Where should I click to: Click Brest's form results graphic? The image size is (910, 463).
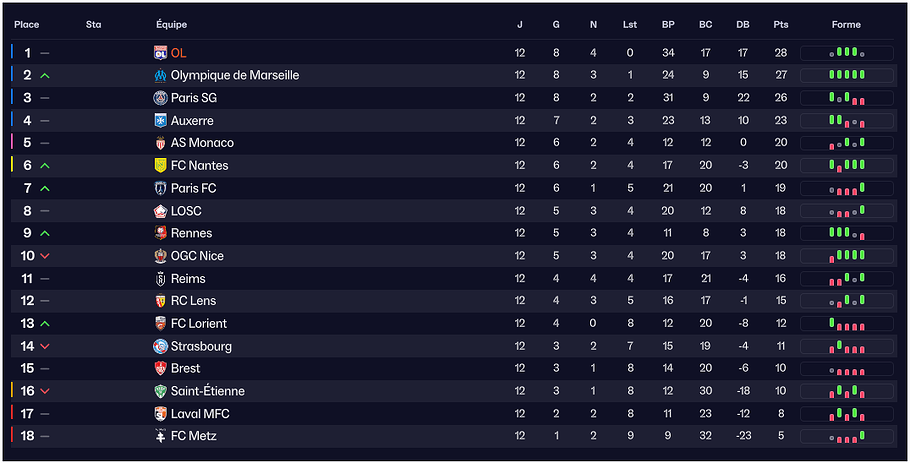[846, 369]
